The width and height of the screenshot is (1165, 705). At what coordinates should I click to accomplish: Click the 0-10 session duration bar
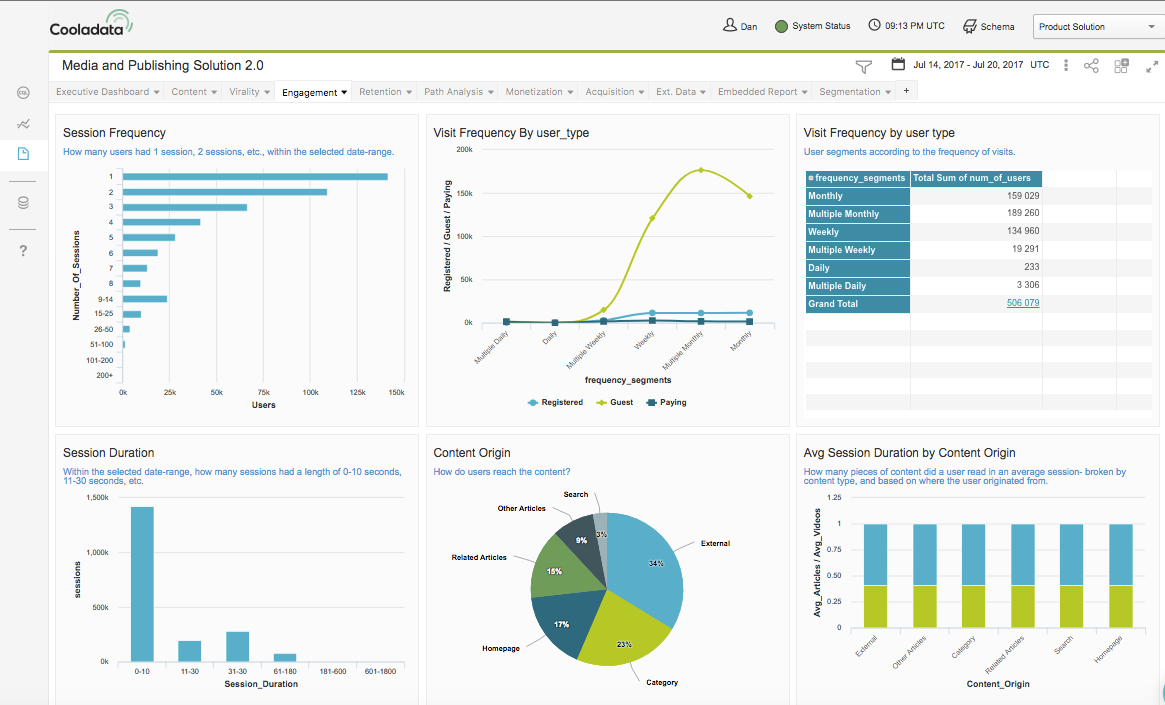pos(142,584)
